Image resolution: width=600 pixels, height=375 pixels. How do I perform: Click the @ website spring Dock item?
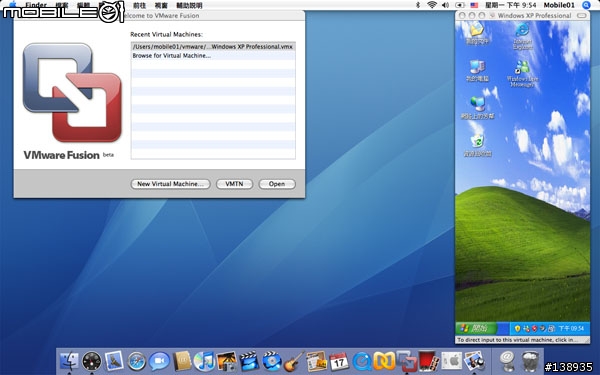tap(507, 361)
